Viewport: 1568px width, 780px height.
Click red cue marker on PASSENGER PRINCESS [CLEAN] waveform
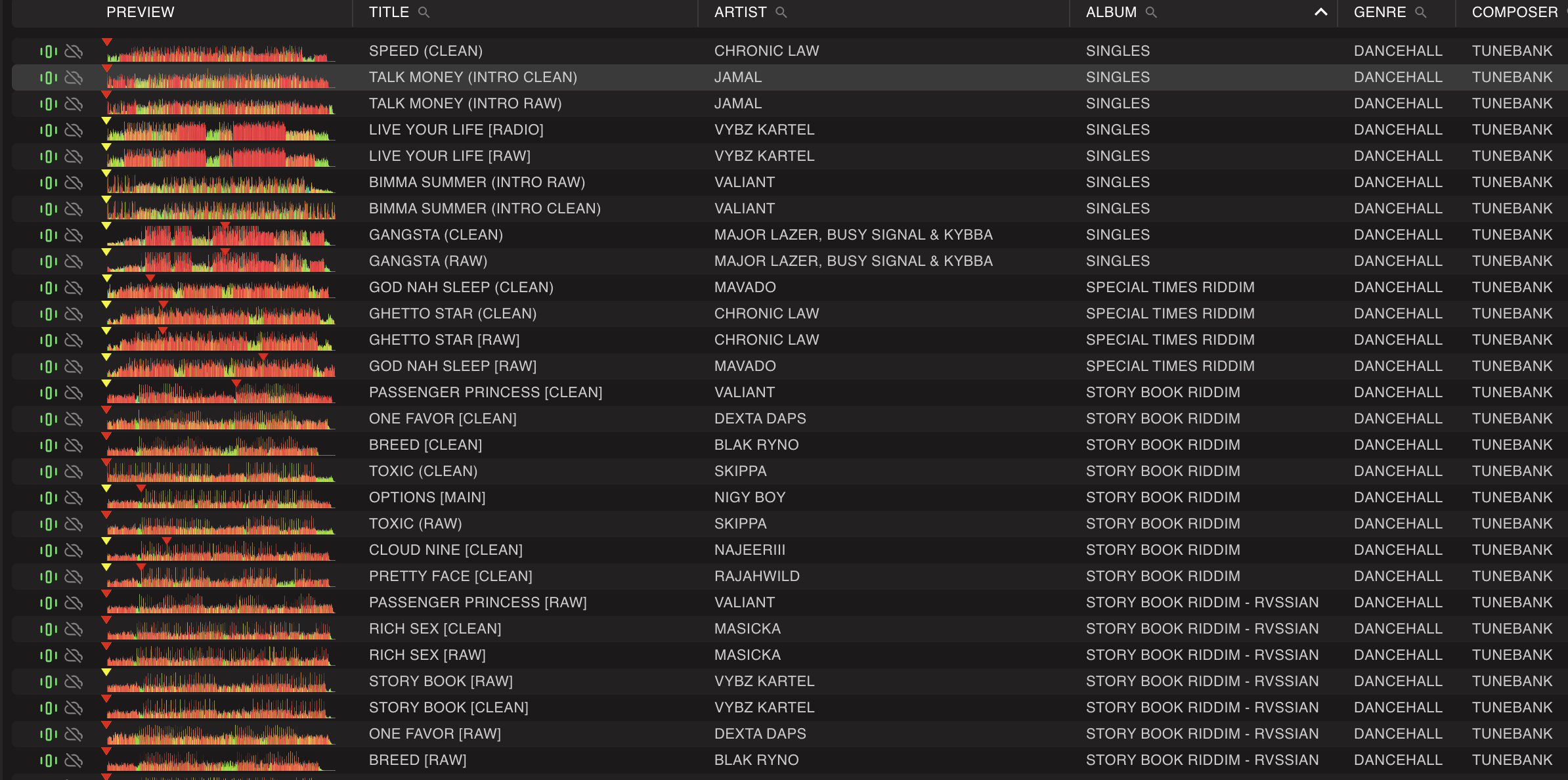[236, 383]
